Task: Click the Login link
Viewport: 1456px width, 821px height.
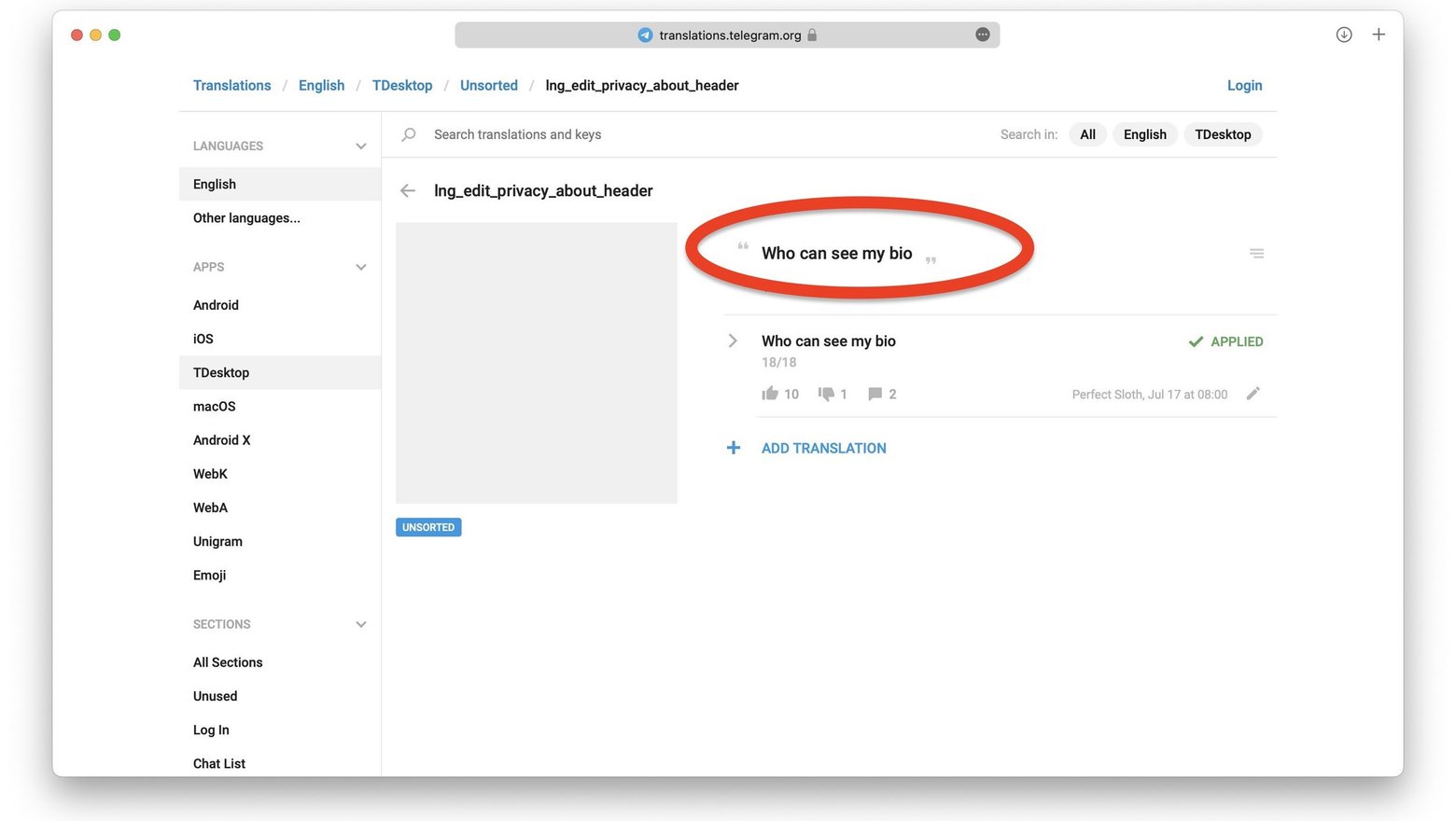Action: (x=1244, y=85)
